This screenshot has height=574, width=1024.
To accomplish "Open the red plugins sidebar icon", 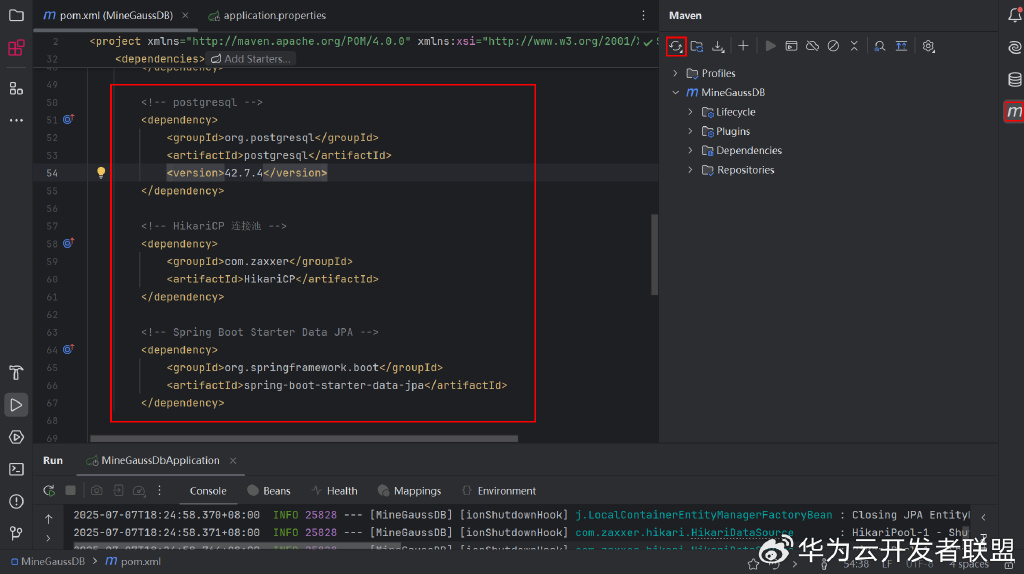I will pyautogui.click(x=16, y=48).
